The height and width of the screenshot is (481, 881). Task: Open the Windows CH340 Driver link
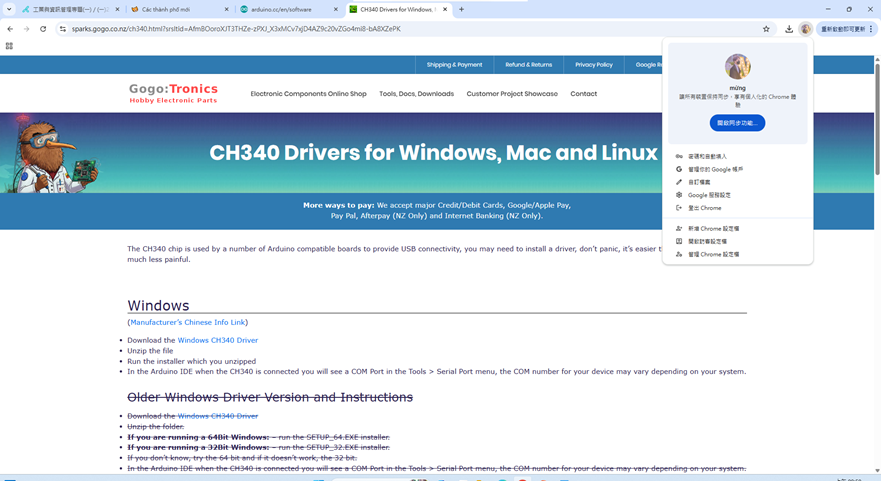tap(217, 340)
